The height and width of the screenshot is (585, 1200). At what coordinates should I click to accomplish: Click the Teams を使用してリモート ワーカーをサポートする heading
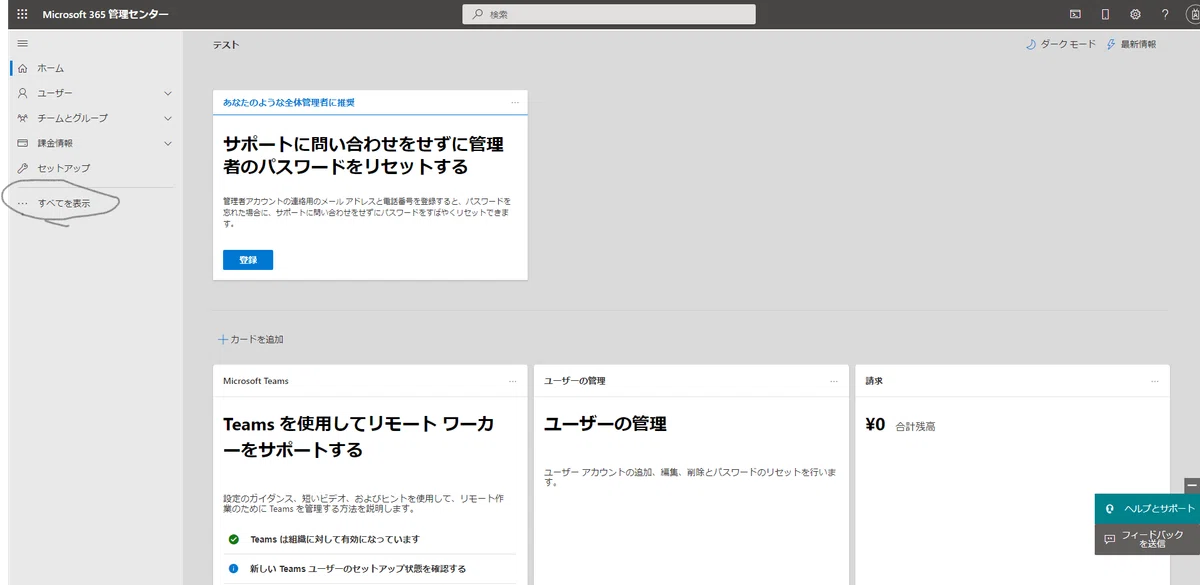(358, 437)
